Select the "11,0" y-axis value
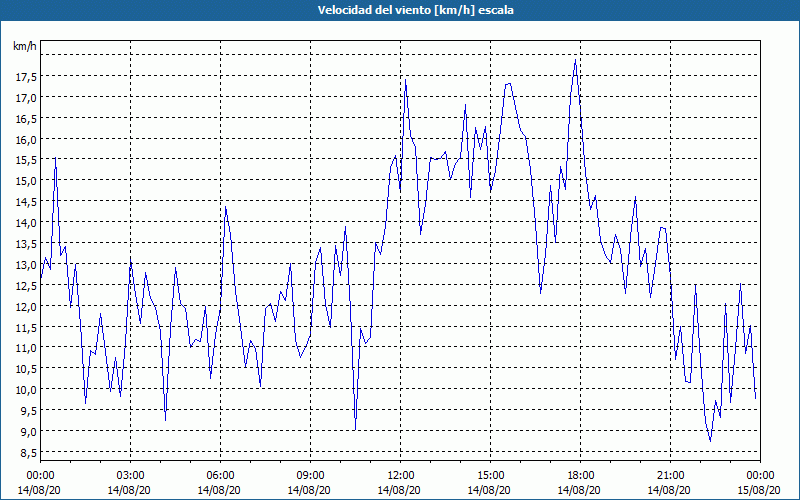Image resolution: width=800 pixels, height=500 pixels. 26,347
